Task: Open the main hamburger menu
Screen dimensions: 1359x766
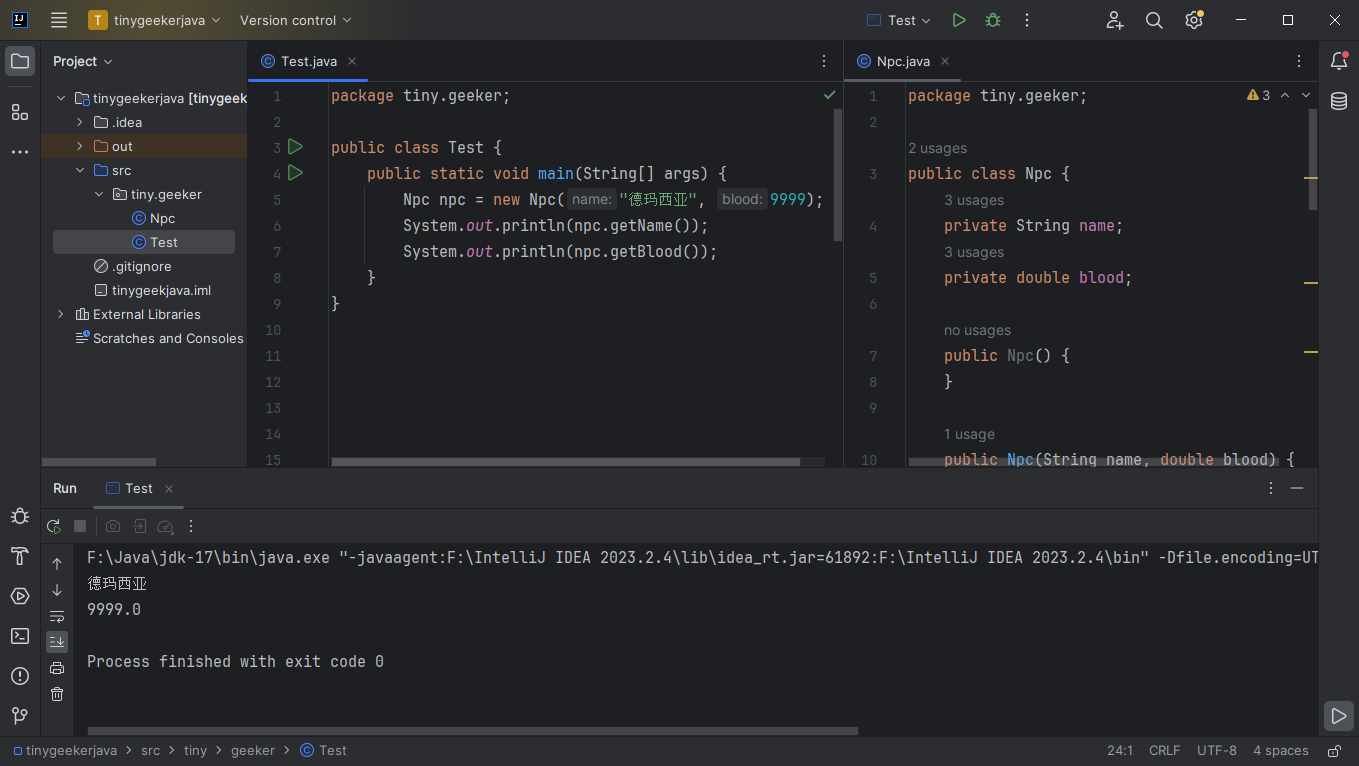Action: tap(59, 20)
